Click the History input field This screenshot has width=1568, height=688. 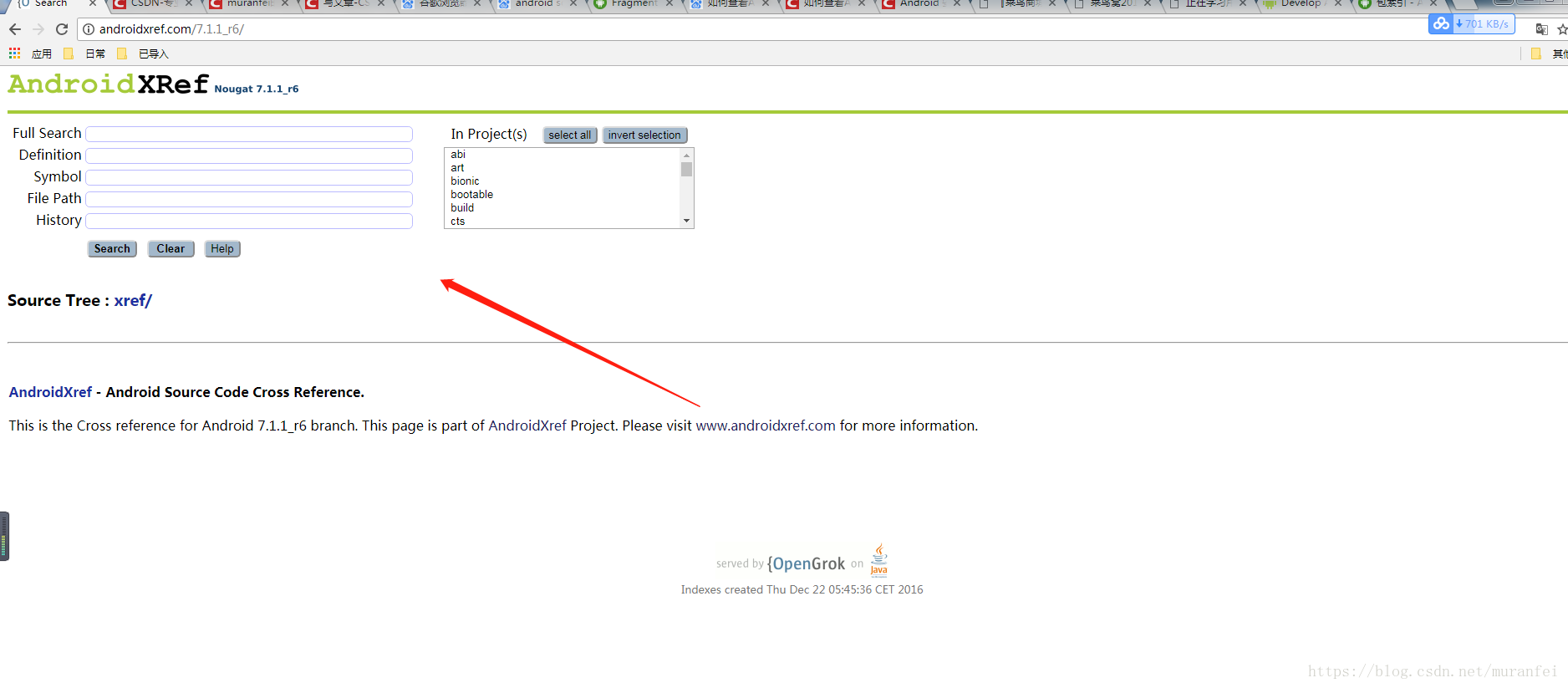click(249, 222)
